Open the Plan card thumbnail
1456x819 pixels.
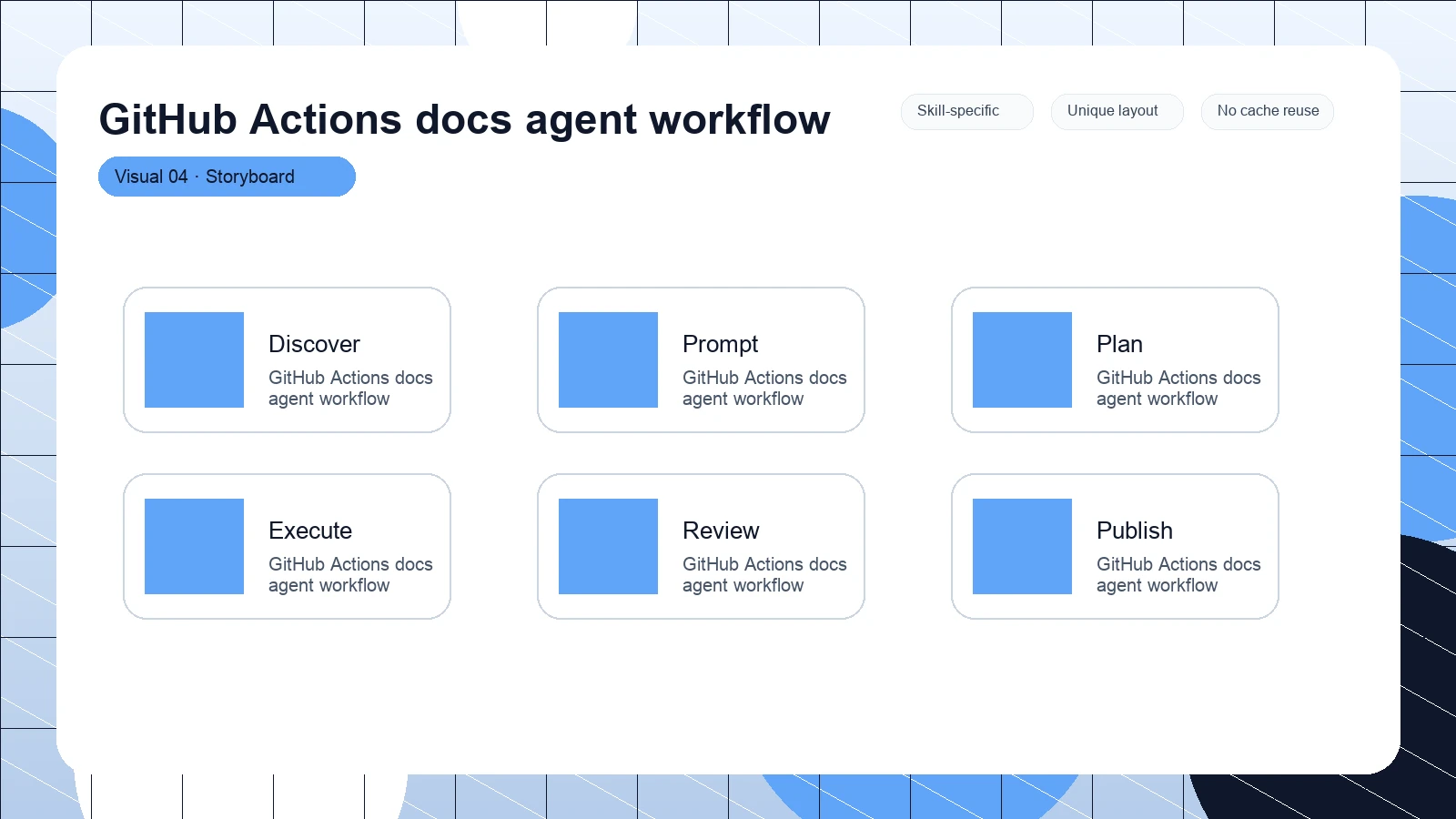point(1022,359)
